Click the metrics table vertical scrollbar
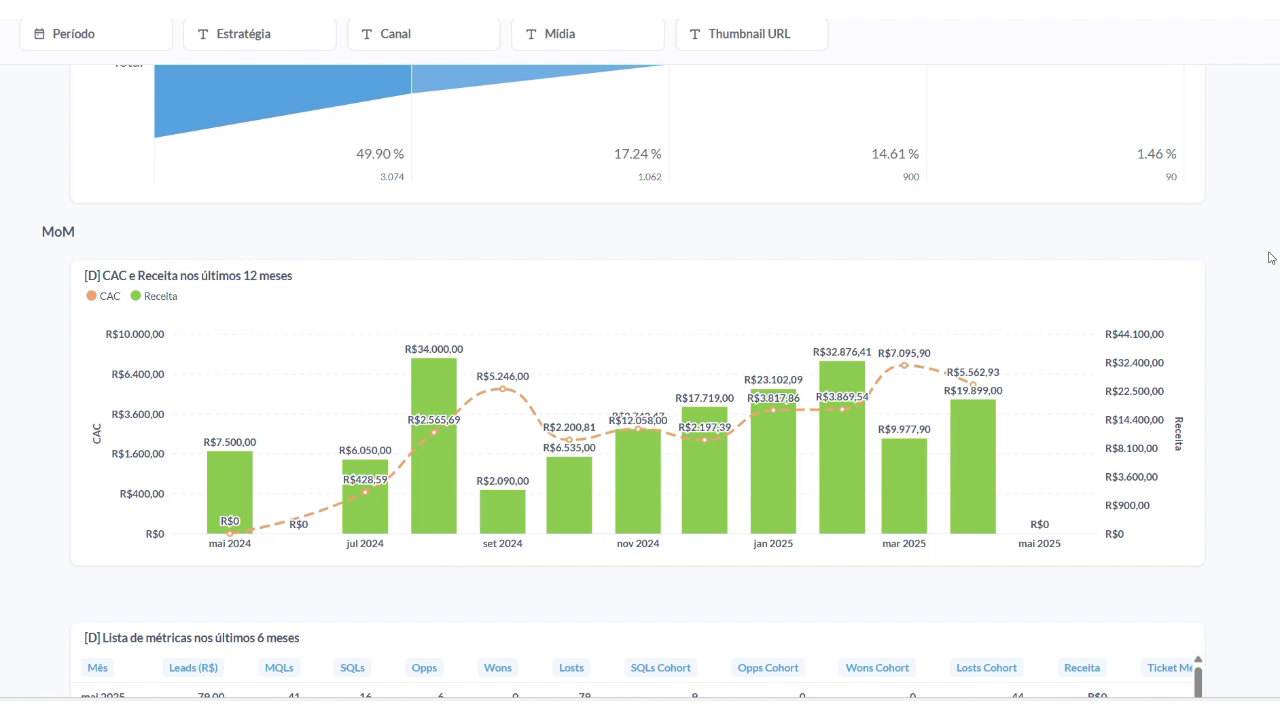 [1197, 678]
